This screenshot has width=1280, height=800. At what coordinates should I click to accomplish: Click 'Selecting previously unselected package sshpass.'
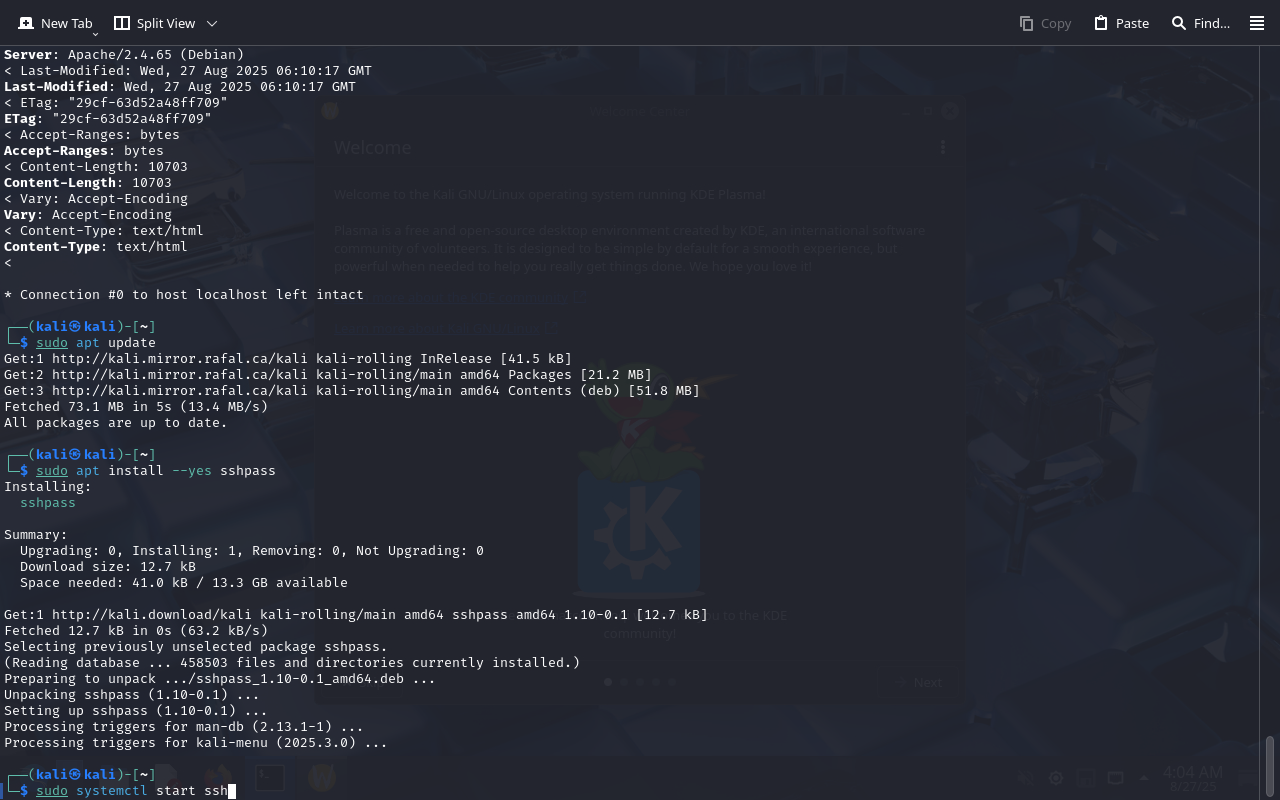tap(196, 646)
